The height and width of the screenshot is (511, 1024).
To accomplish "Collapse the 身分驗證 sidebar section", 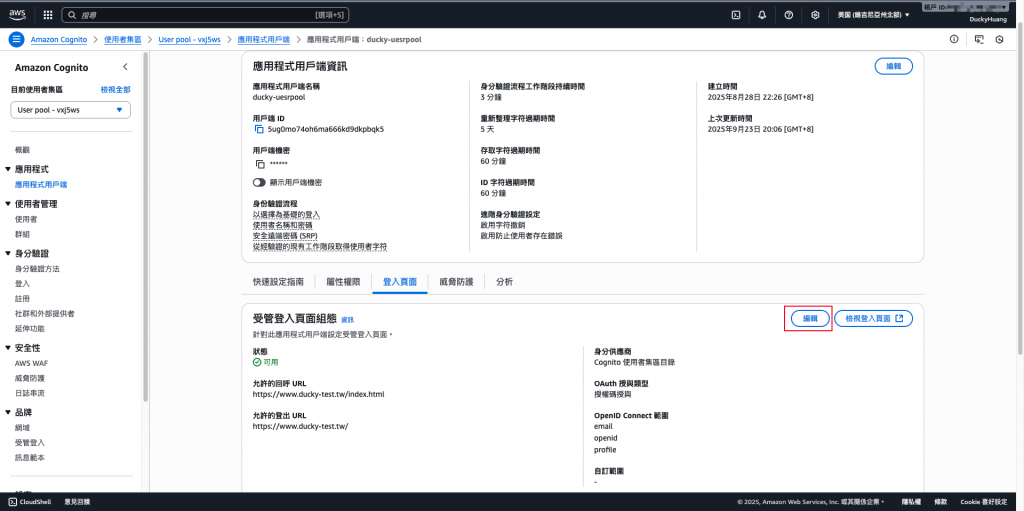I will [8, 254].
